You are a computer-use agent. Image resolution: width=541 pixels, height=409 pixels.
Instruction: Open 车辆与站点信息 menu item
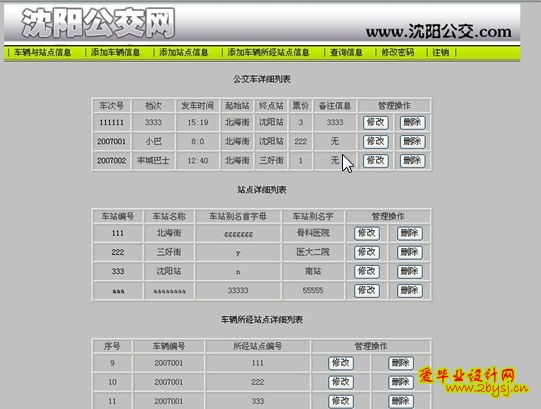coord(42,52)
